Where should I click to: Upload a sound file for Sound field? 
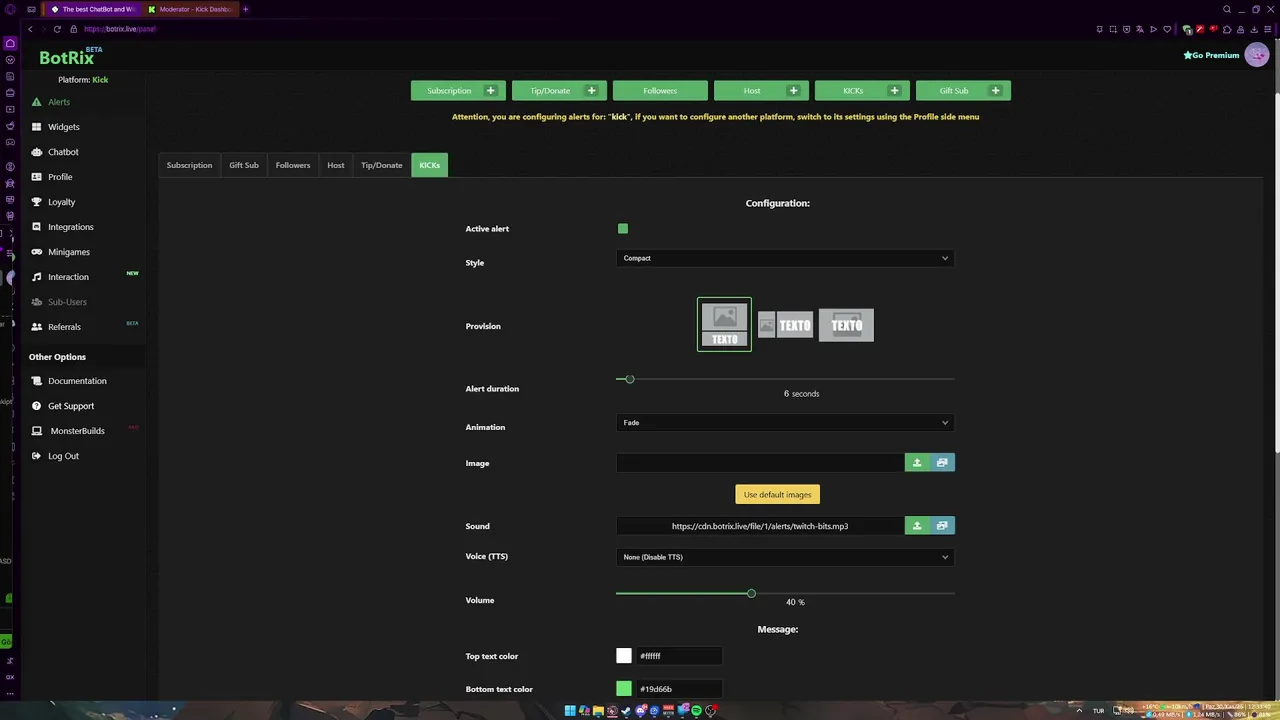click(917, 526)
